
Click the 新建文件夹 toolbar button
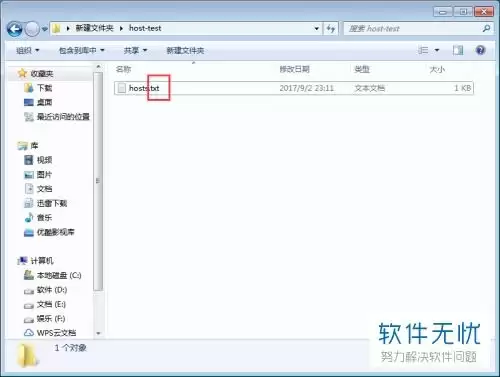(185, 51)
